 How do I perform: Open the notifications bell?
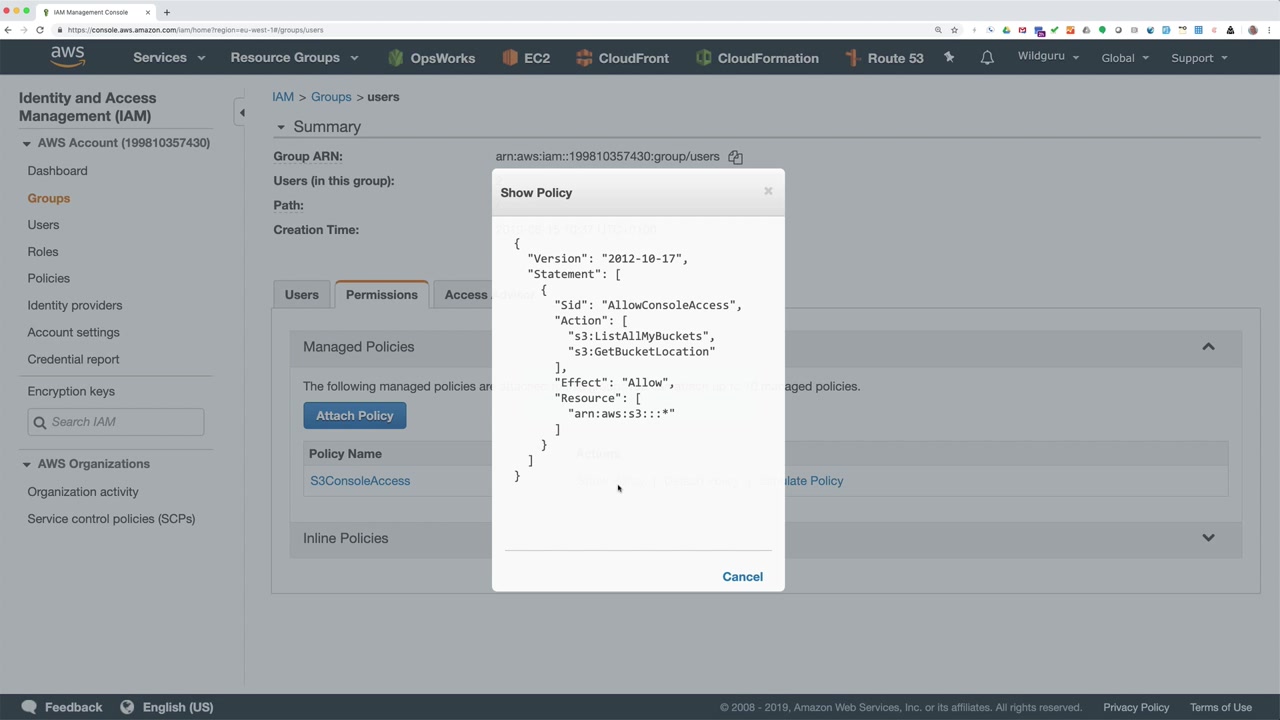(987, 58)
